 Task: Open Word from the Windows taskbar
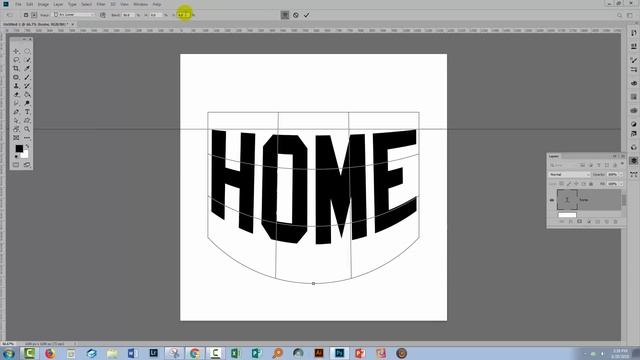tap(132, 353)
